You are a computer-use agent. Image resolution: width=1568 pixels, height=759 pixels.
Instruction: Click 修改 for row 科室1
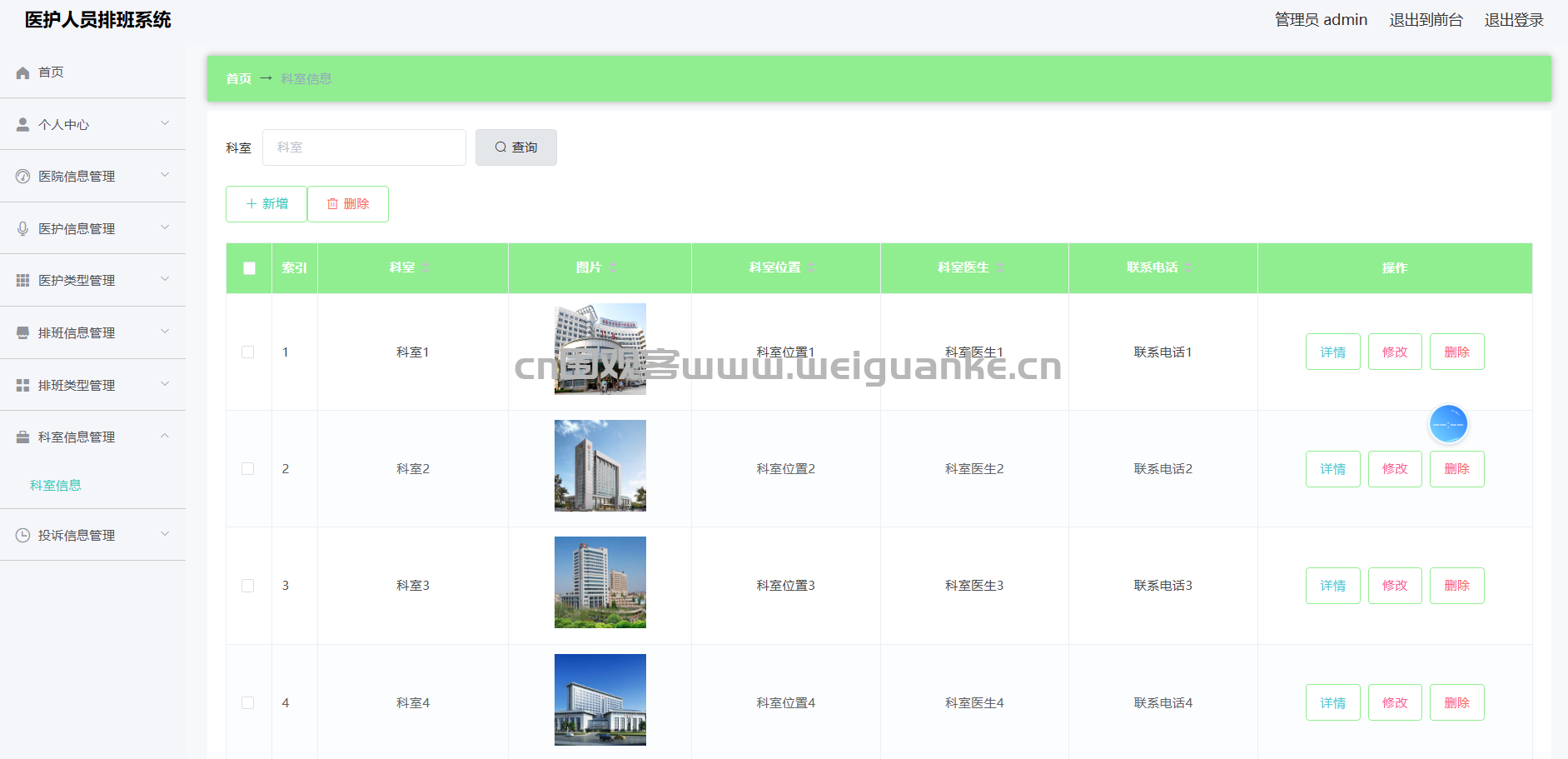click(x=1395, y=352)
